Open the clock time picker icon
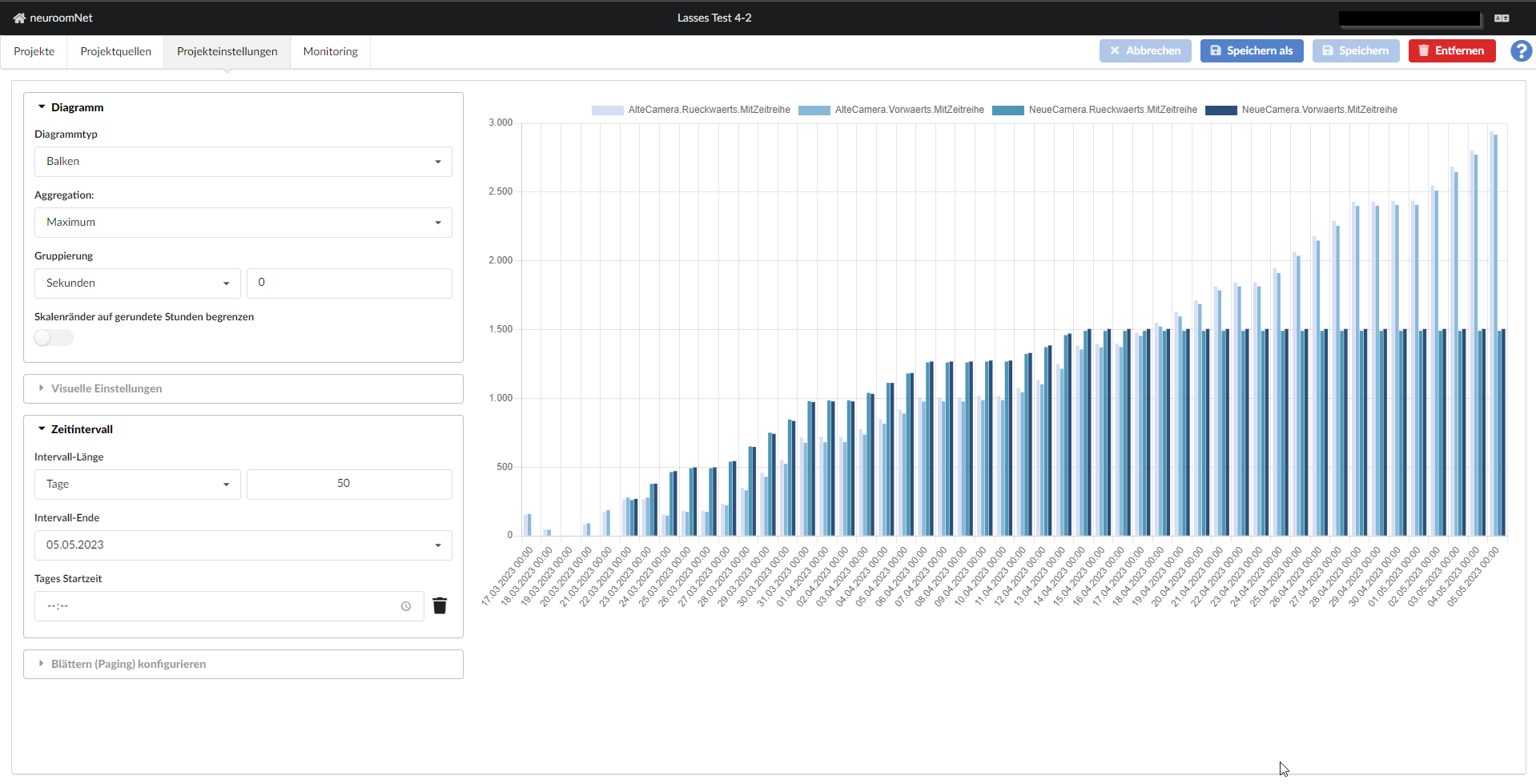The width and height of the screenshot is (1536, 784). [406, 606]
